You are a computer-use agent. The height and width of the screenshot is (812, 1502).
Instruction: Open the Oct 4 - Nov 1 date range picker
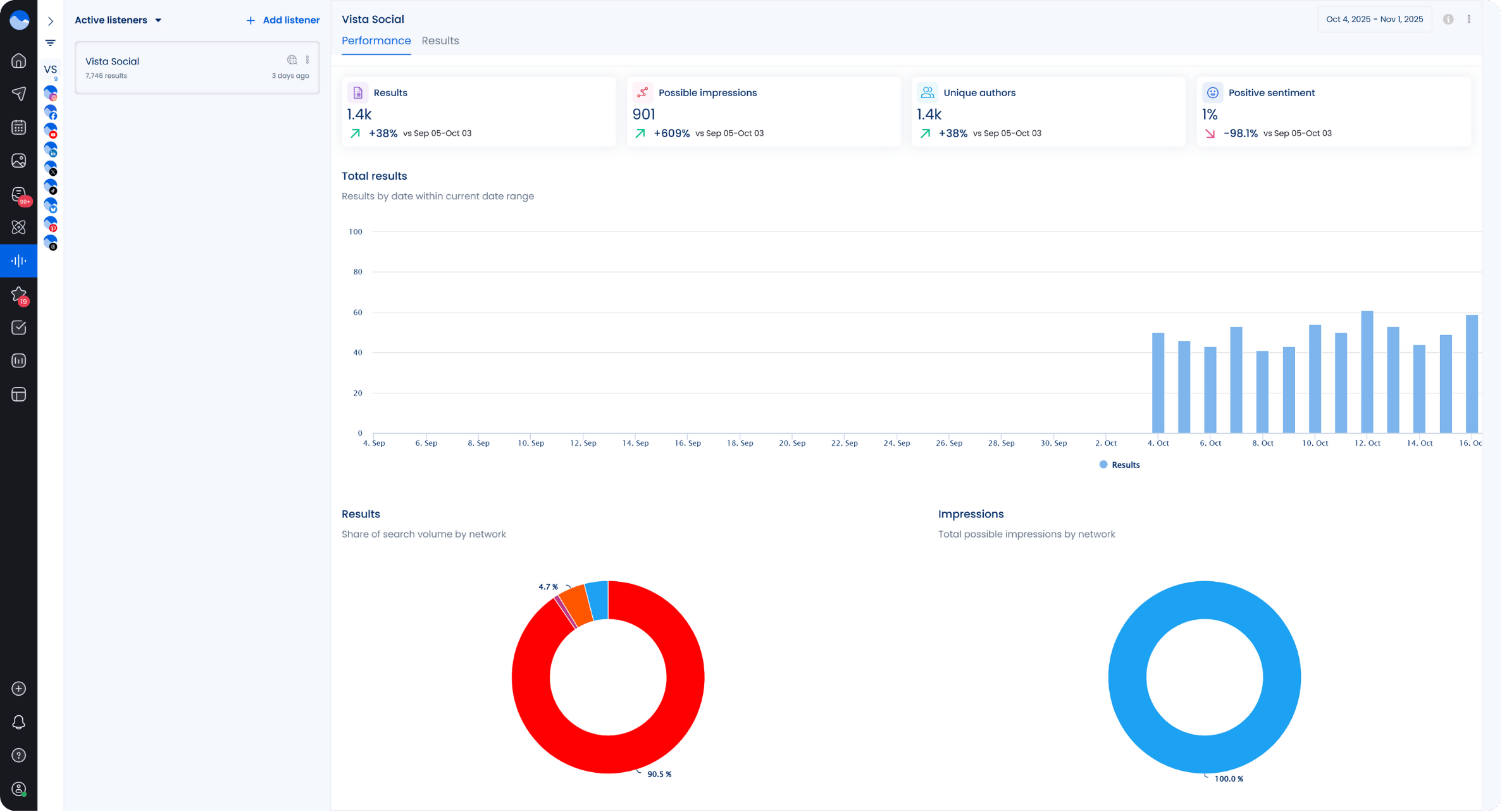pyautogui.click(x=1374, y=20)
